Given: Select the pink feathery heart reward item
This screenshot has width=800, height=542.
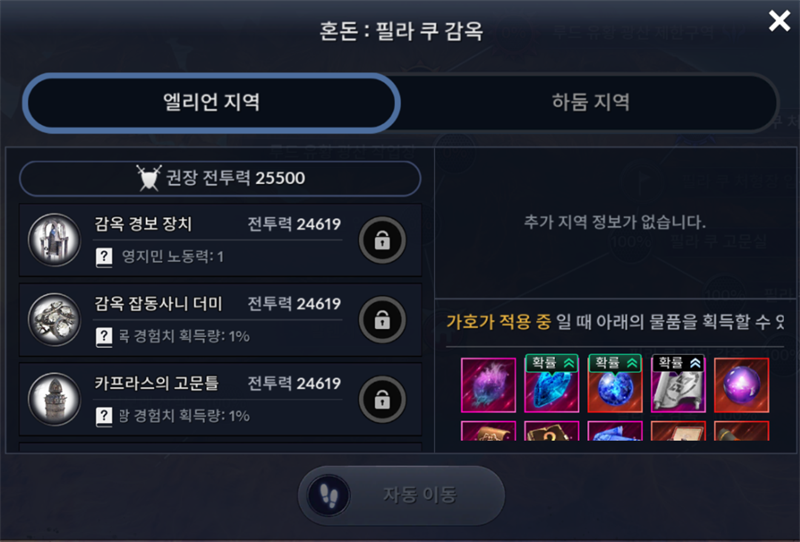Looking at the screenshot, I should coord(488,385).
